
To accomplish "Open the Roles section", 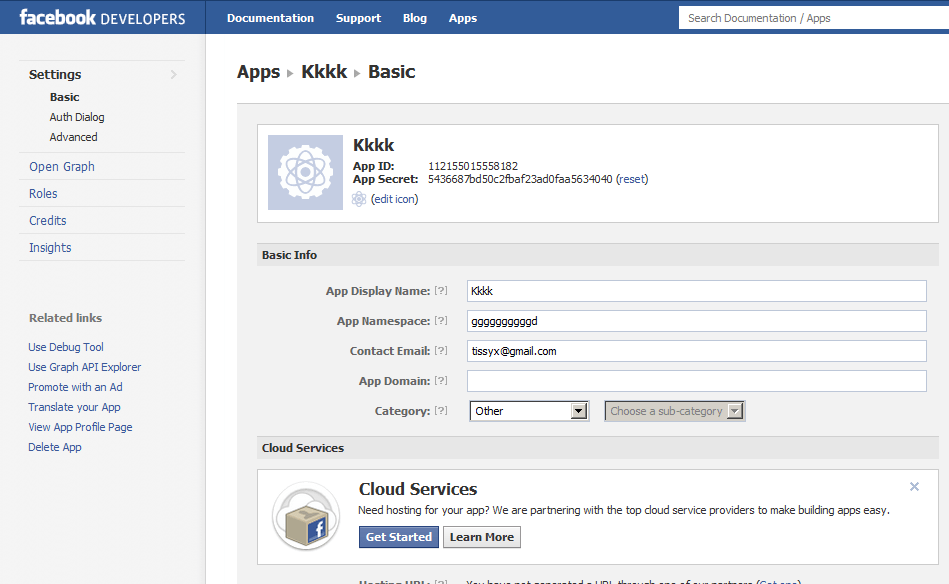I will pos(43,194).
